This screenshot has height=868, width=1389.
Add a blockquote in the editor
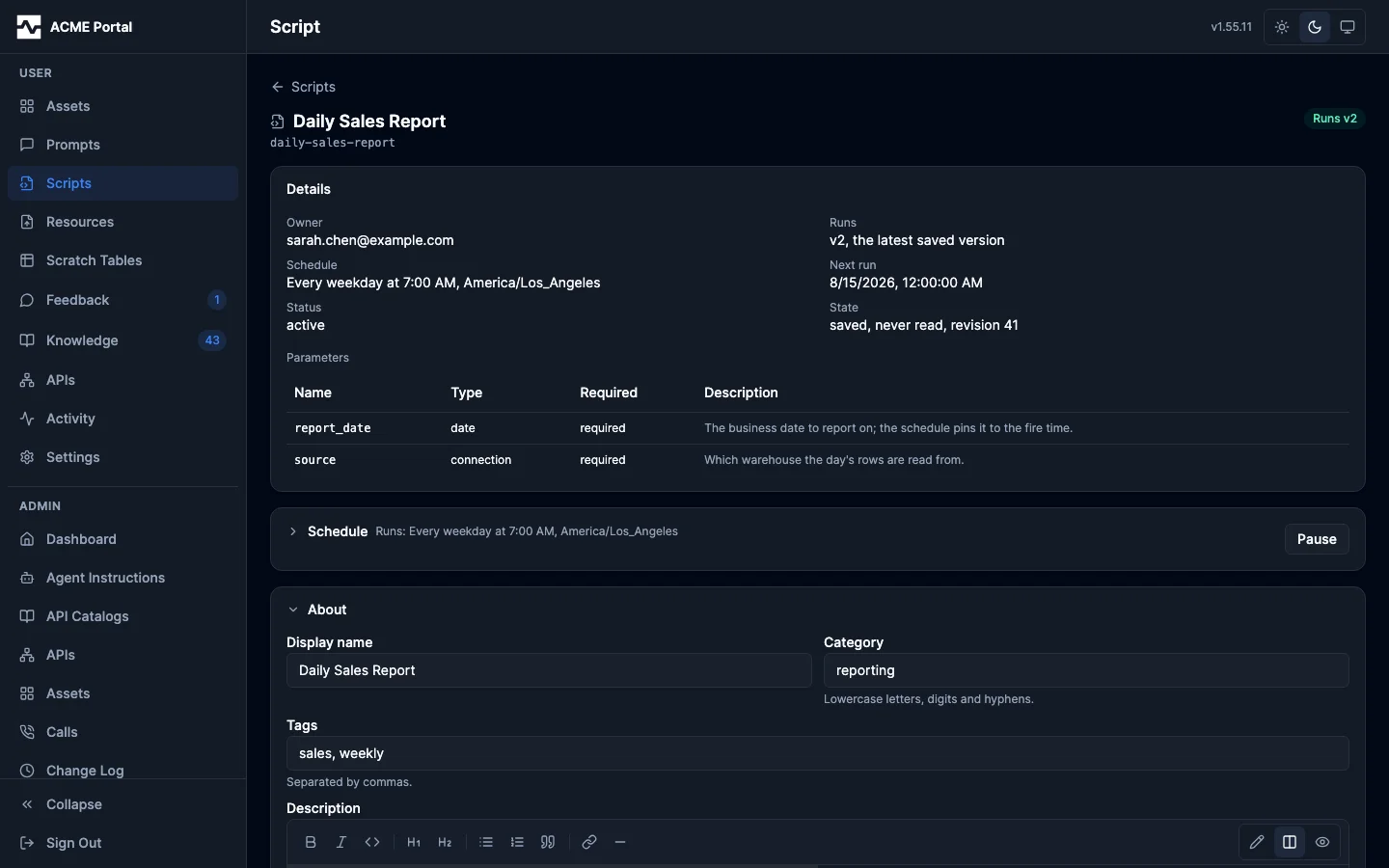[x=548, y=842]
